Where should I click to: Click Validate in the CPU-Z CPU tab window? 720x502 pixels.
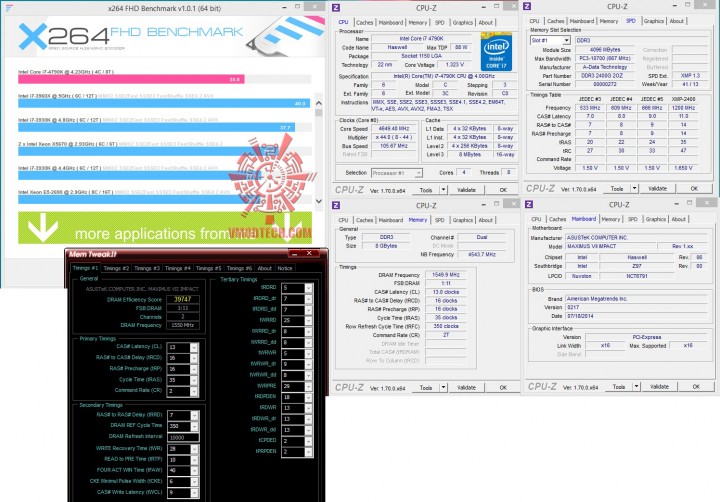coord(466,190)
